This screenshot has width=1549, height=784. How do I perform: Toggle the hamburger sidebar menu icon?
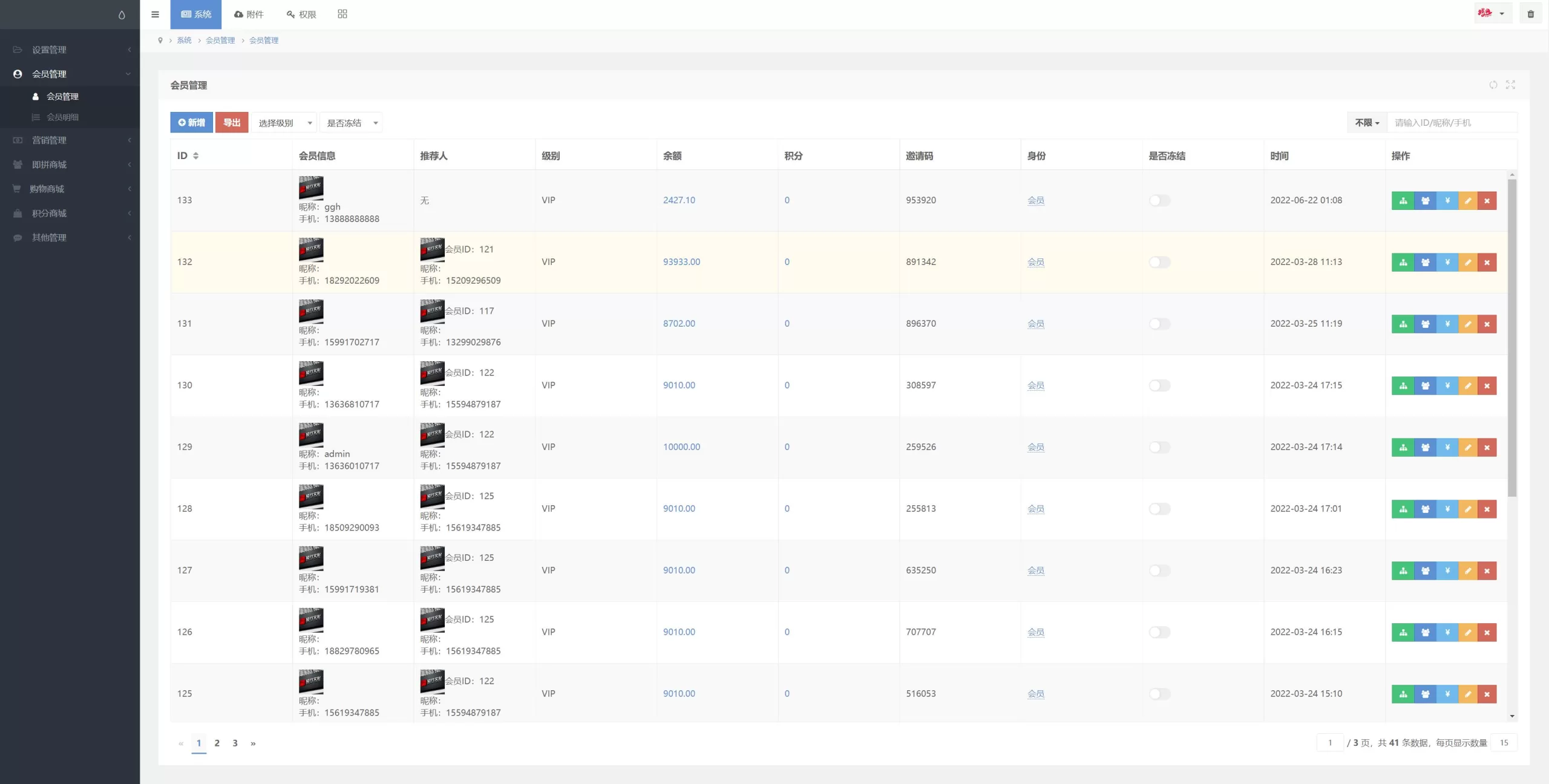pos(155,15)
